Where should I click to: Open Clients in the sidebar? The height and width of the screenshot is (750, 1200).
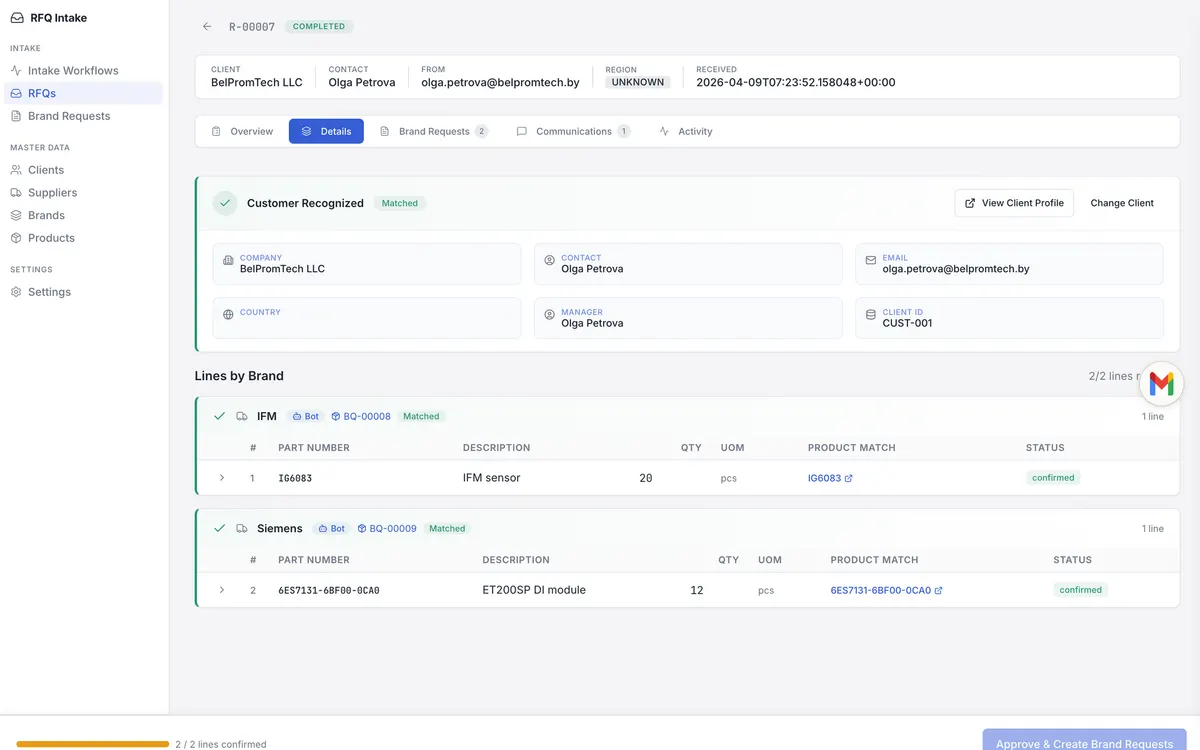[x=81, y=170]
